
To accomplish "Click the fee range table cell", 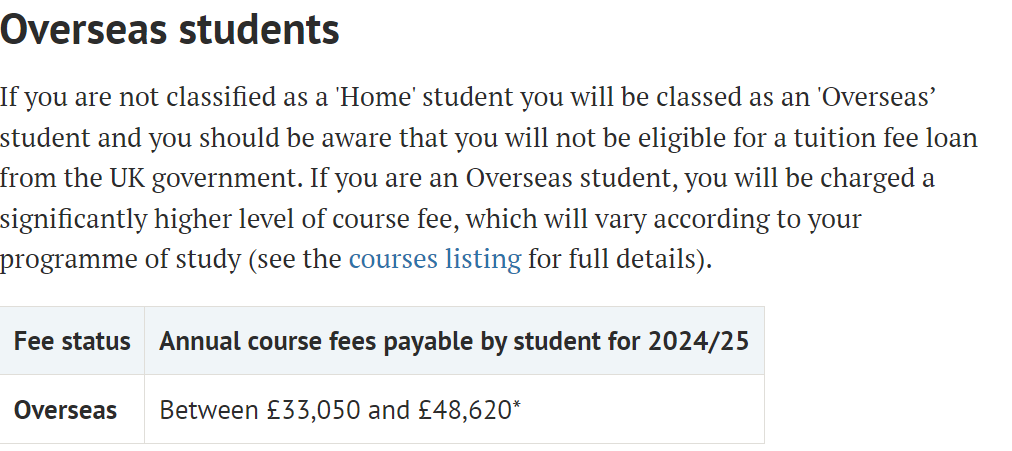I will pos(454,410).
